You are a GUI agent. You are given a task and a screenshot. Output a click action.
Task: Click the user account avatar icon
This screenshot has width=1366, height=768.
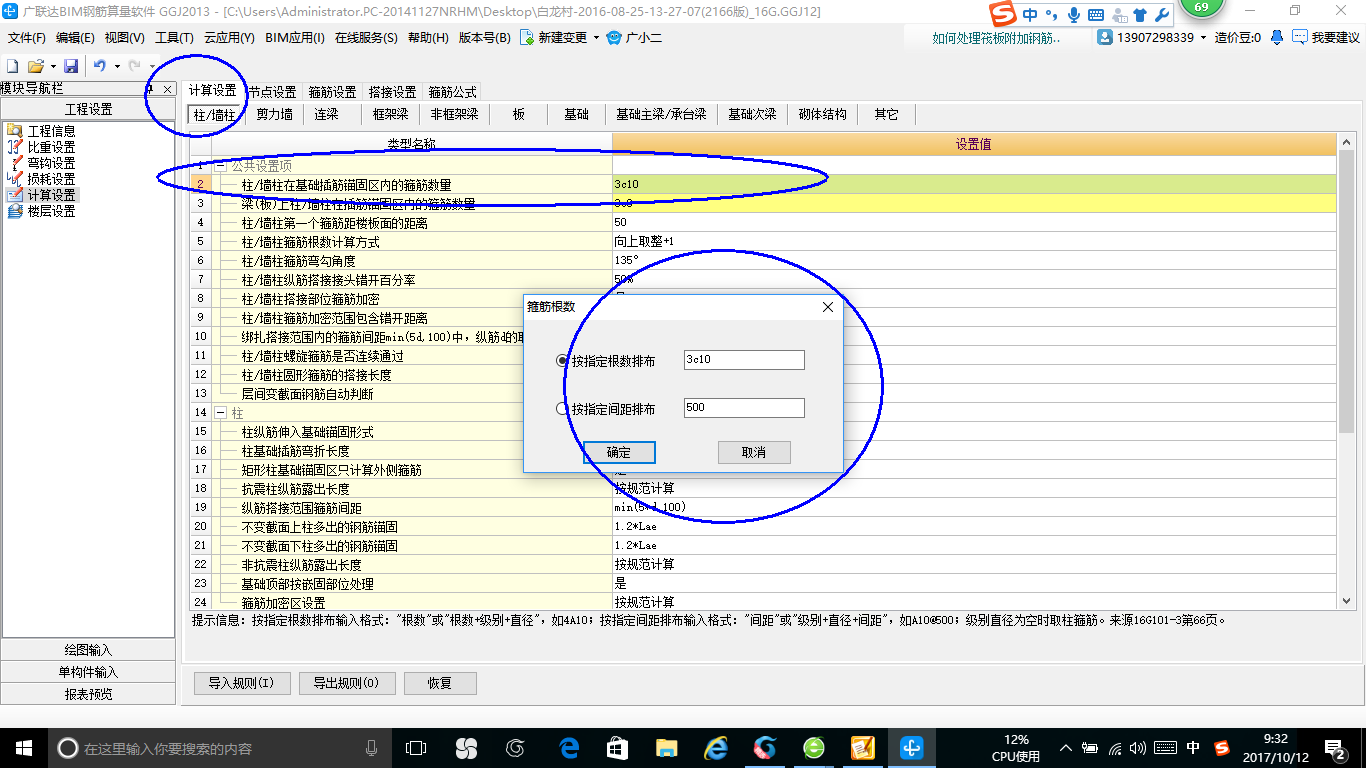click(1105, 37)
